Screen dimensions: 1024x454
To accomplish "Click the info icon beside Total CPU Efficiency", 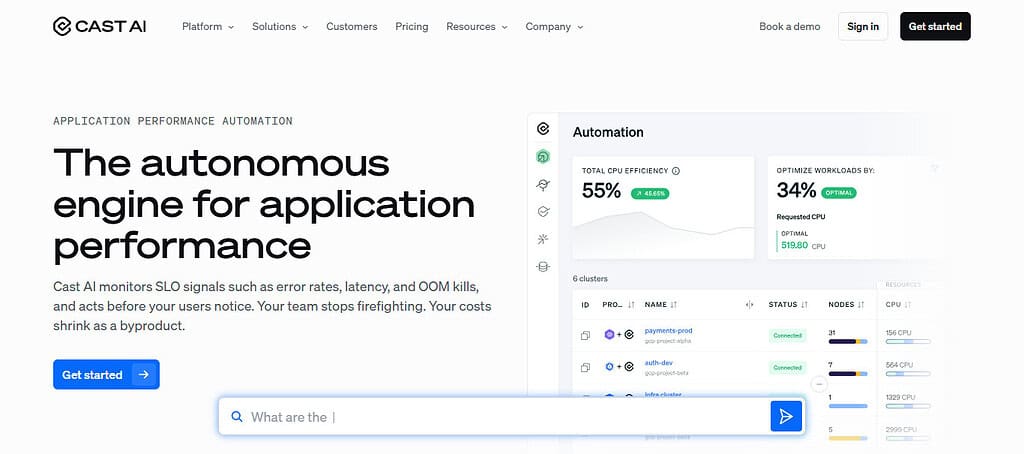I will click(x=676, y=170).
